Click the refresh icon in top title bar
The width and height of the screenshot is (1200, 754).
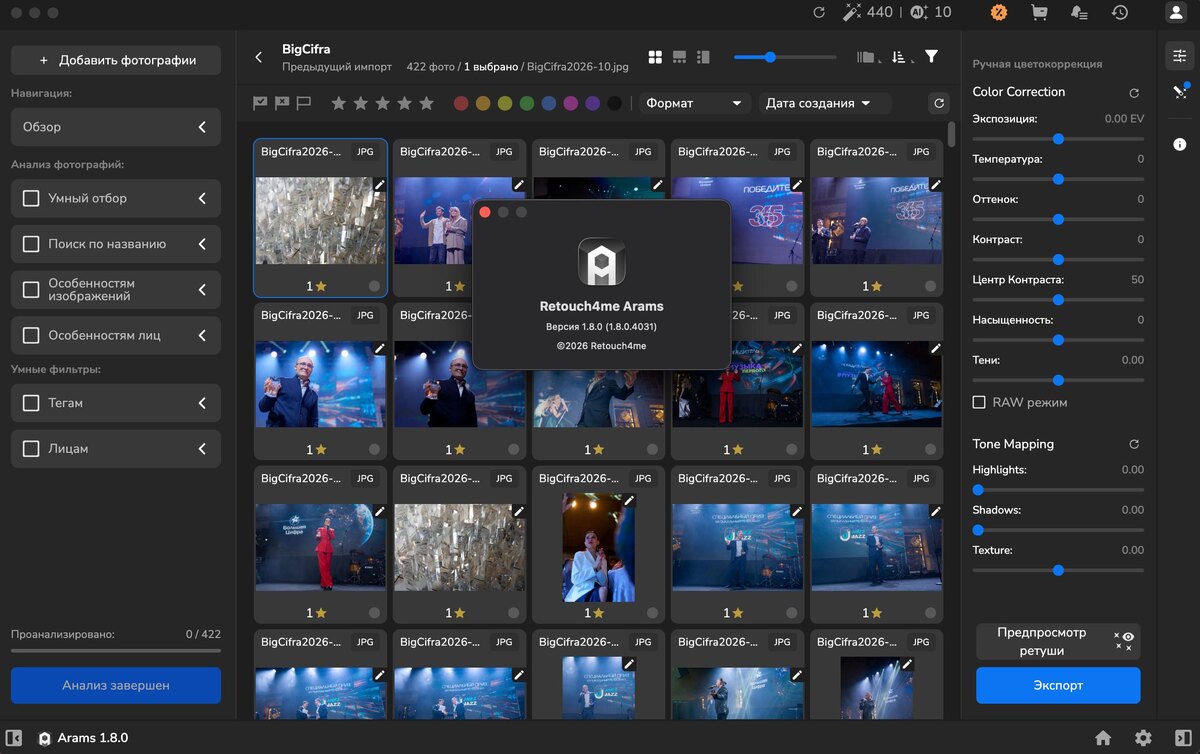point(819,13)
